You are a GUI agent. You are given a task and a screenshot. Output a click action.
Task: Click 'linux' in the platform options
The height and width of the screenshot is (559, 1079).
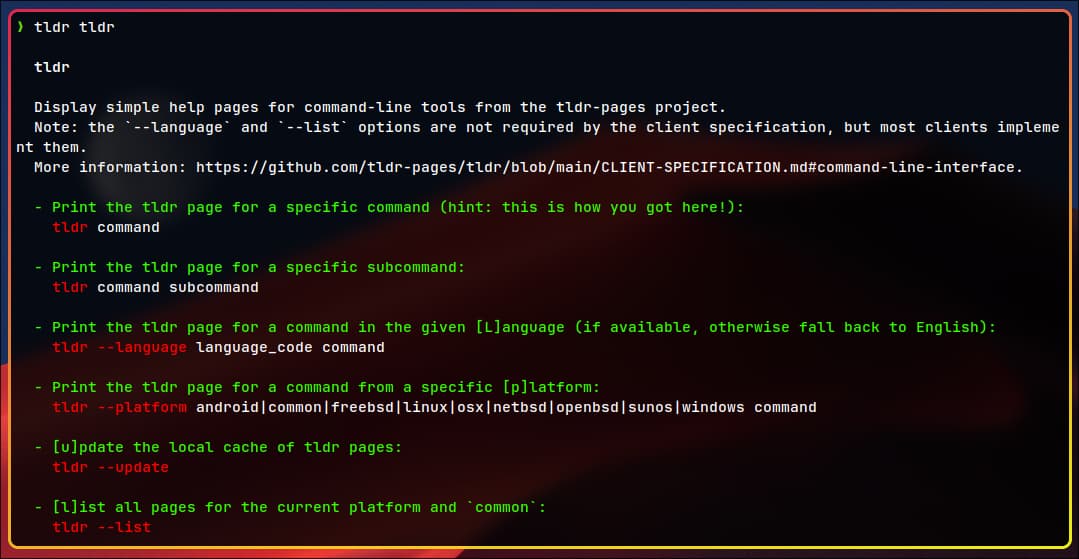click(425, 407)
